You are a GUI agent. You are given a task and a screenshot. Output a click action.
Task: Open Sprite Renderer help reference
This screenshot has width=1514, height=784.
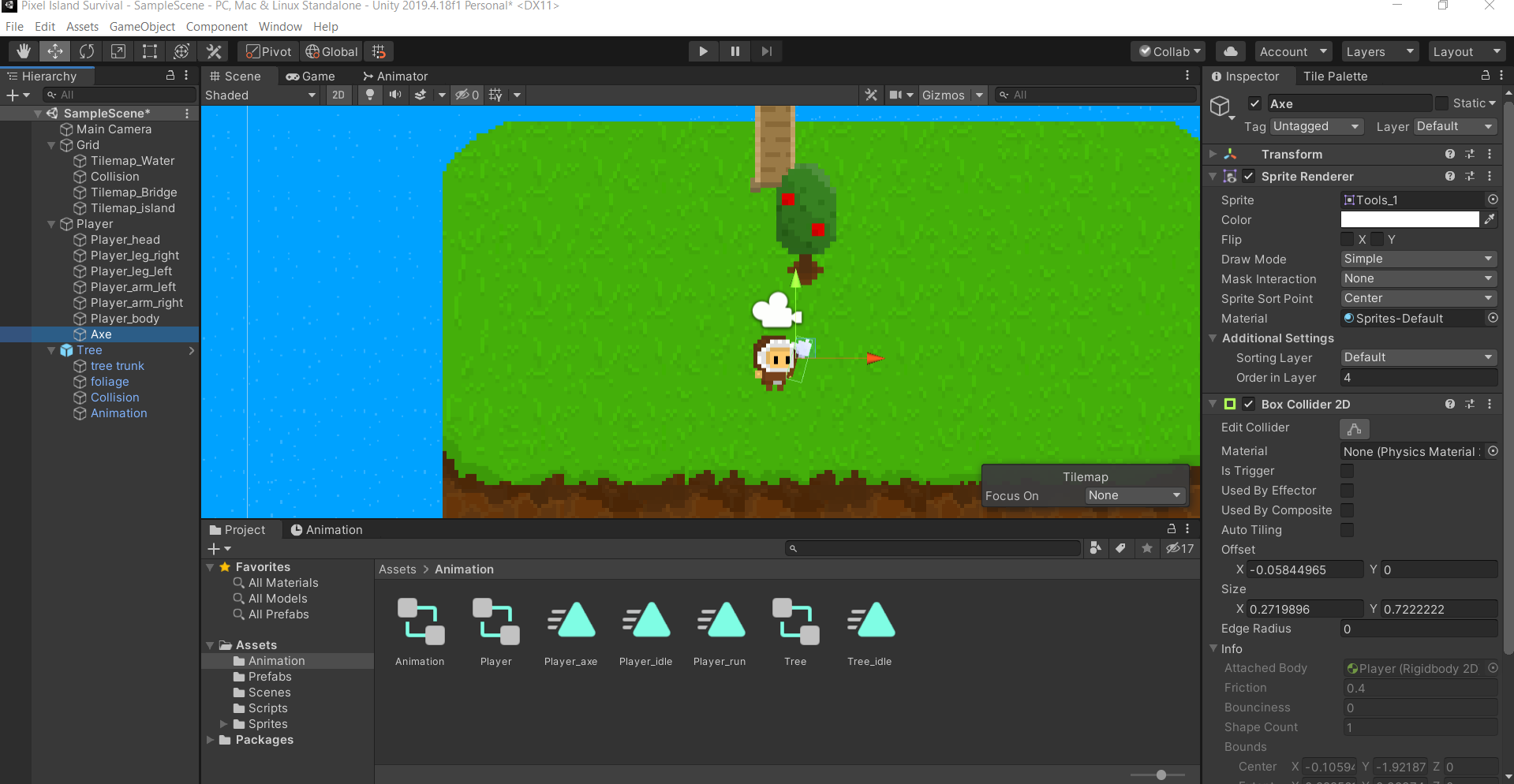(1450, 176)
